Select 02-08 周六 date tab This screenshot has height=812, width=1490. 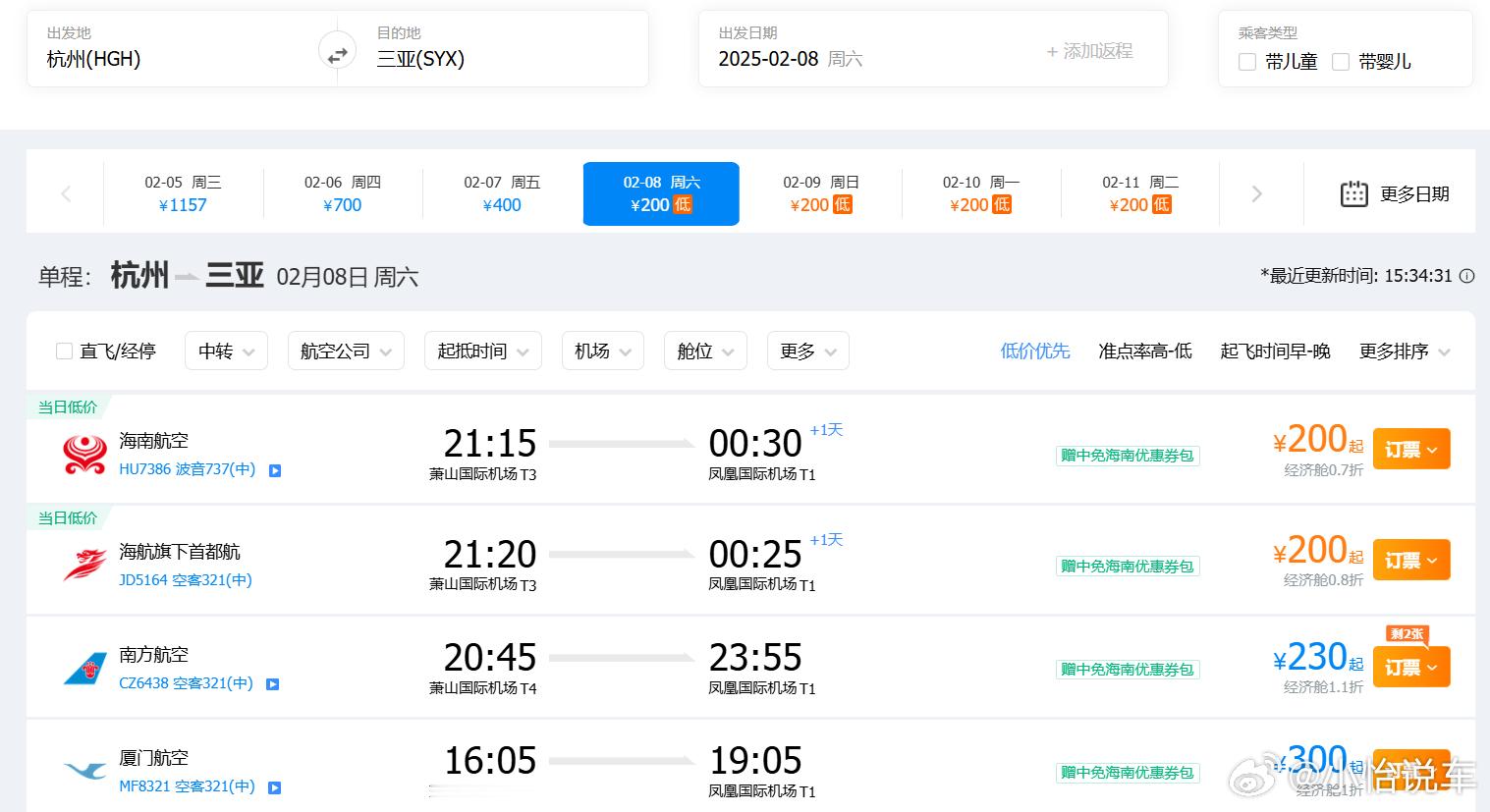[661, 193]
